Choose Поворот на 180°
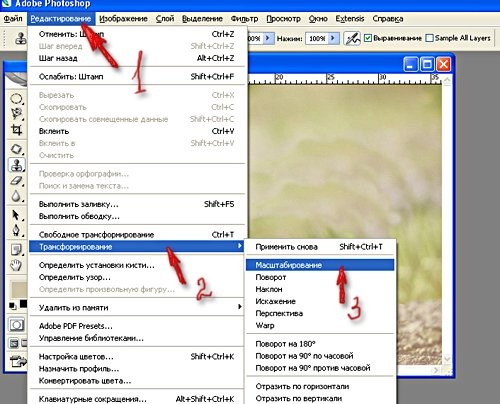The image size is (500, 404). tap(320, 344)
